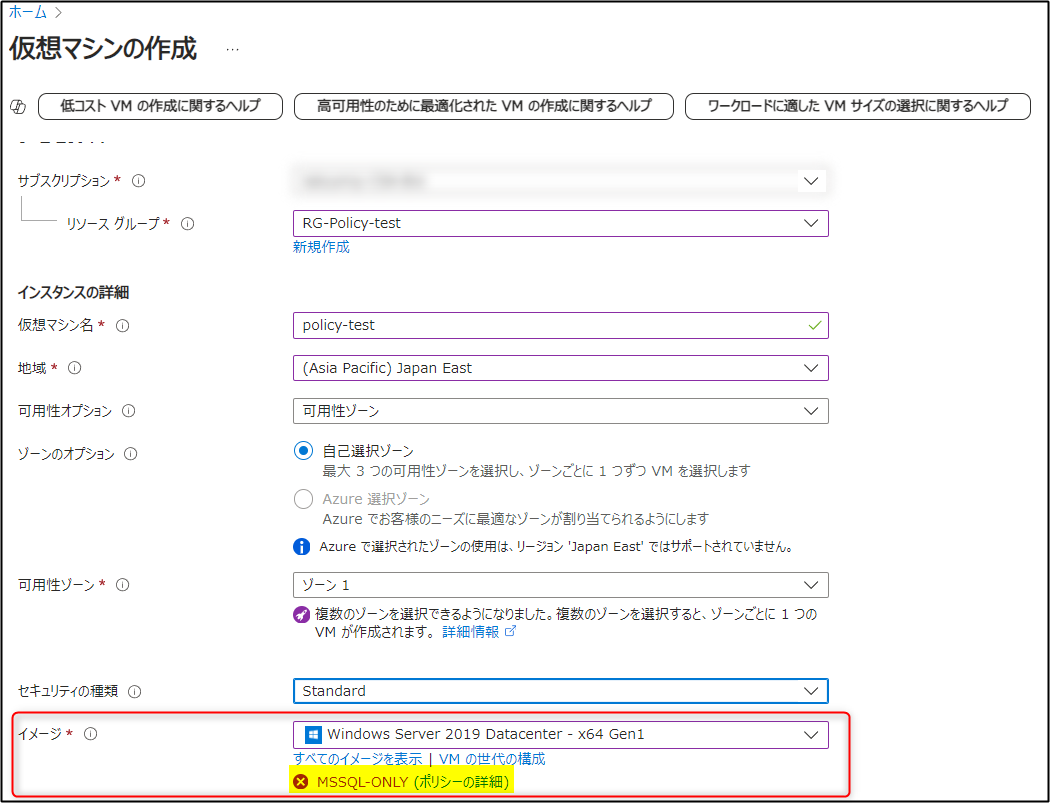Show info tooltip for セキュリティの種類
Viewport: 1050px width, 803px height.
[135, 691]
